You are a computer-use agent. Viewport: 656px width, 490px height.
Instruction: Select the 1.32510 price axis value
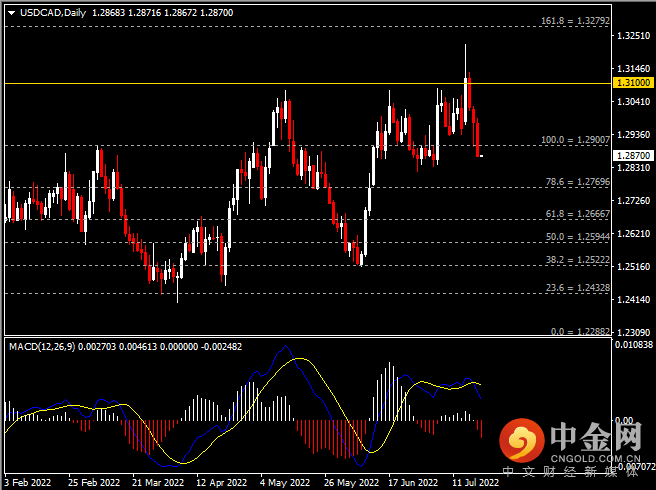[634, 36]
